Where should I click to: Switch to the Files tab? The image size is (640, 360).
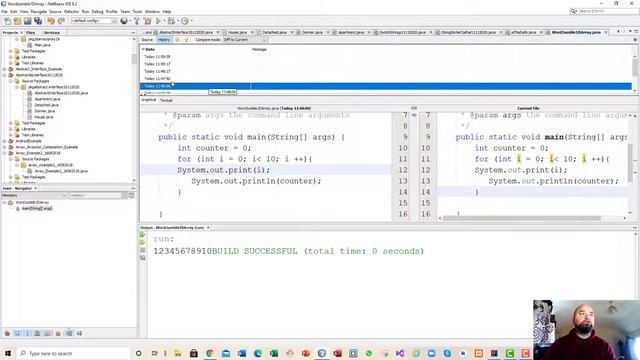pos(31,32)
